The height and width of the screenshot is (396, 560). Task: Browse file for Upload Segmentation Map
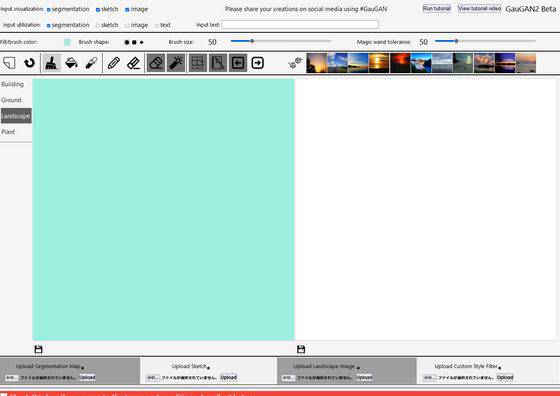[12, 377]
